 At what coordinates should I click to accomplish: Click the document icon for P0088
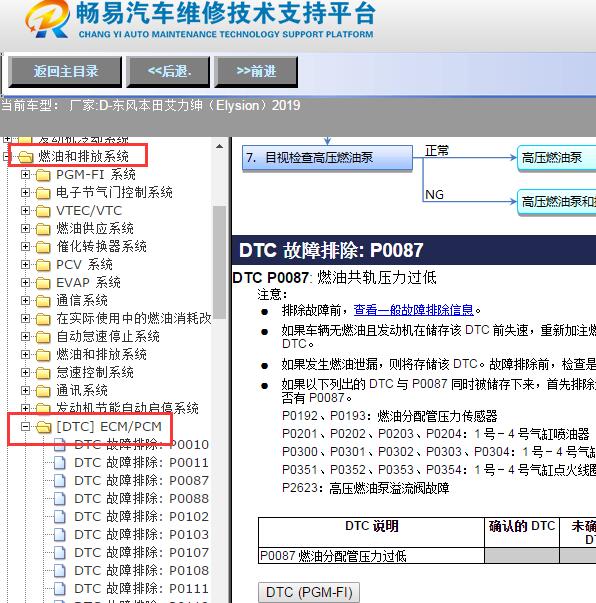pos(60,499)
